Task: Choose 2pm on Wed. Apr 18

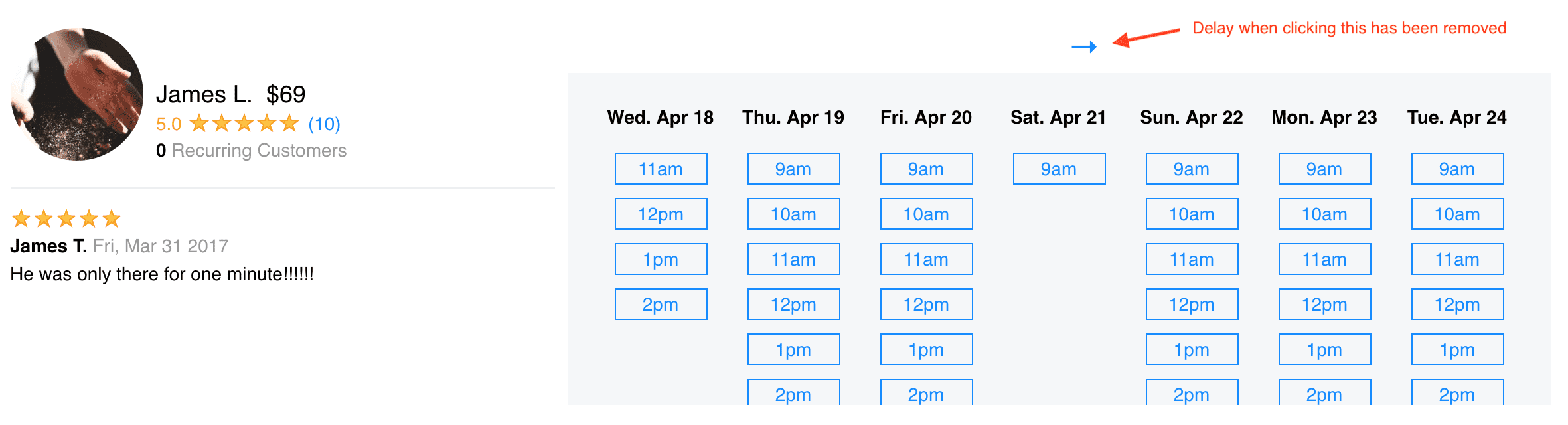Action: (661, 305)
